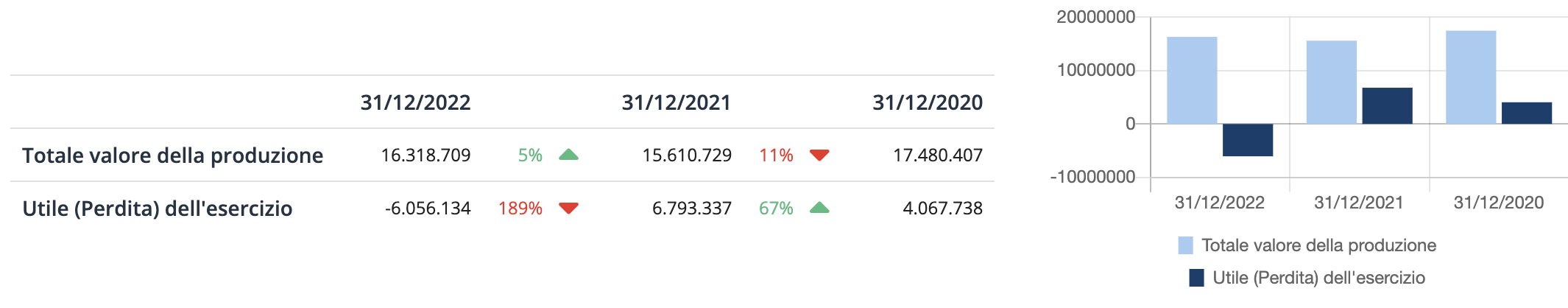Click green up arrow beside 5%
1568x308 pixels.
click(568, 155)
